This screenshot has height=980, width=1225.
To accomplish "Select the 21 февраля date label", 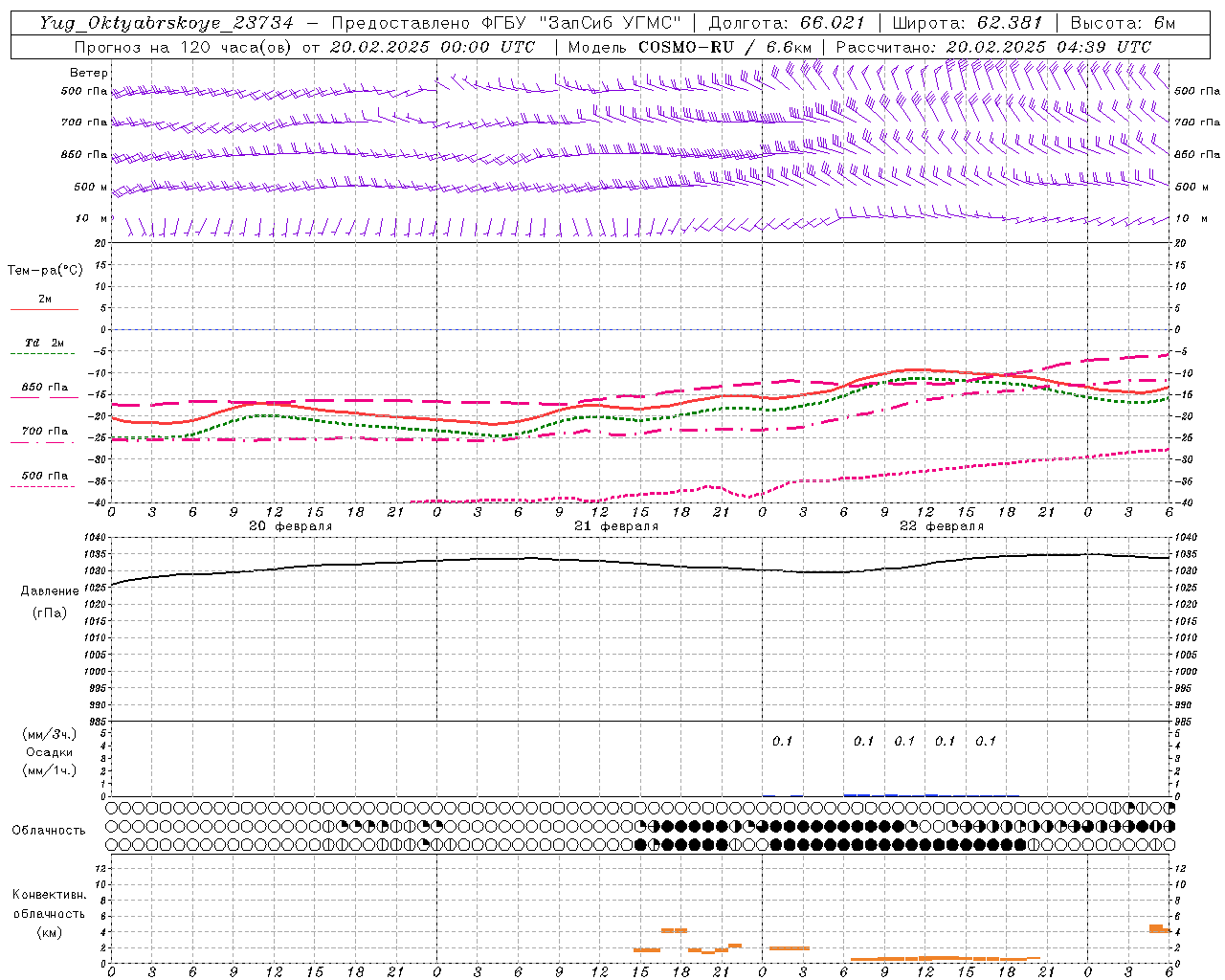I will (x=616, y=526).
